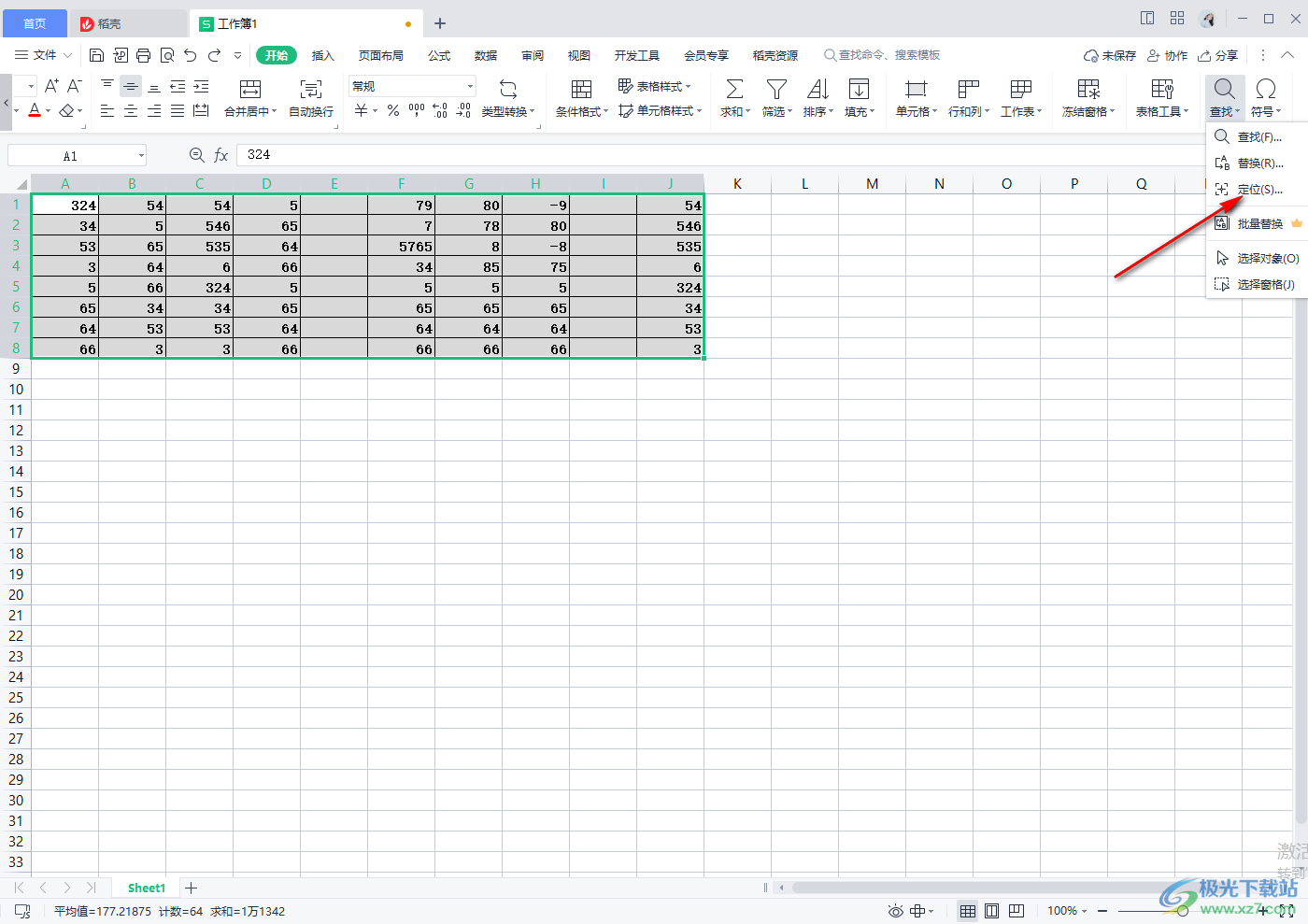Toggle right text alignment
This screenshot has height=924, width=1308.
pos(154,110)
